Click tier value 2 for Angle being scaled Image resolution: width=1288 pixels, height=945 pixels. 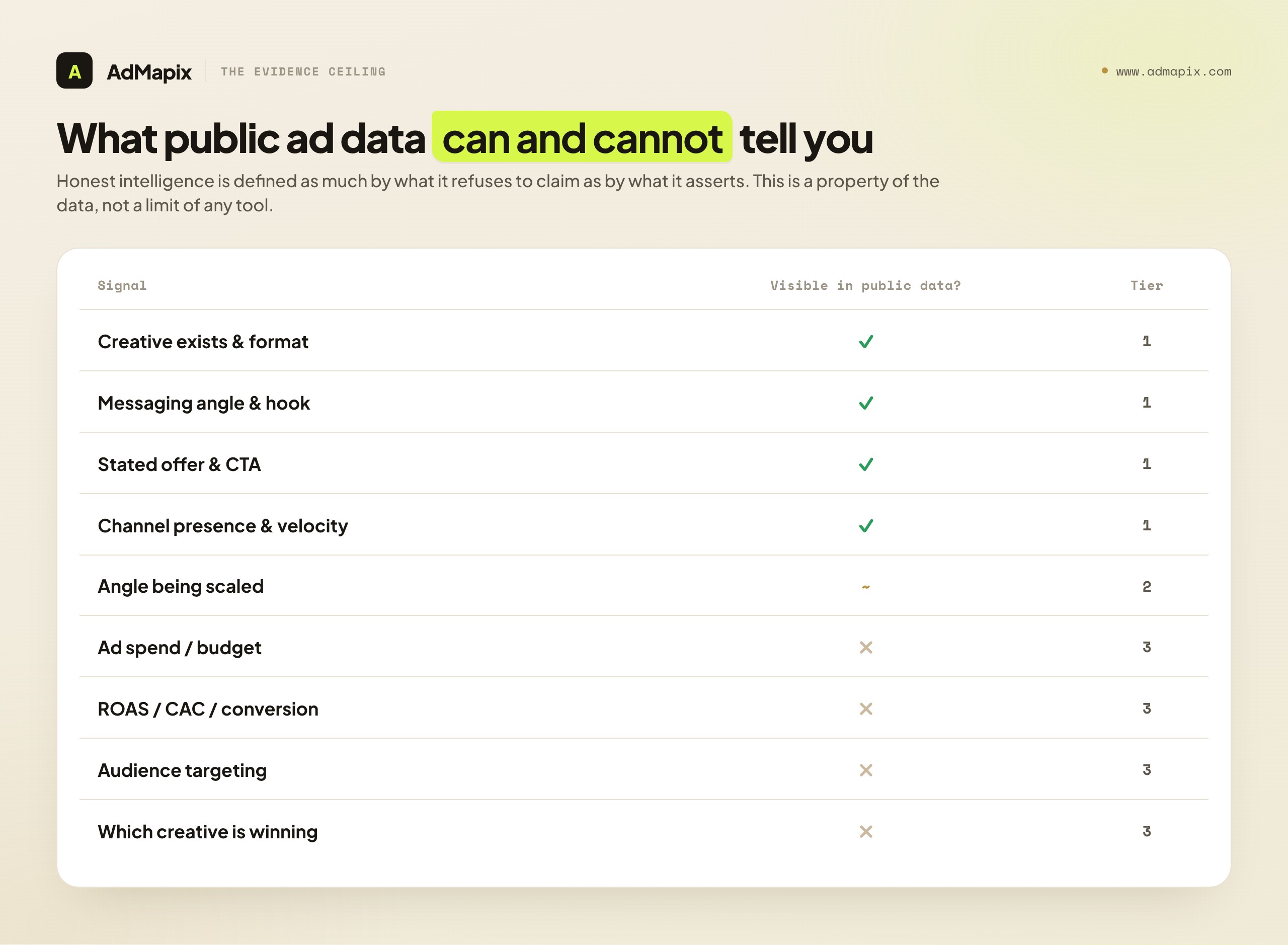(1146, 586)
